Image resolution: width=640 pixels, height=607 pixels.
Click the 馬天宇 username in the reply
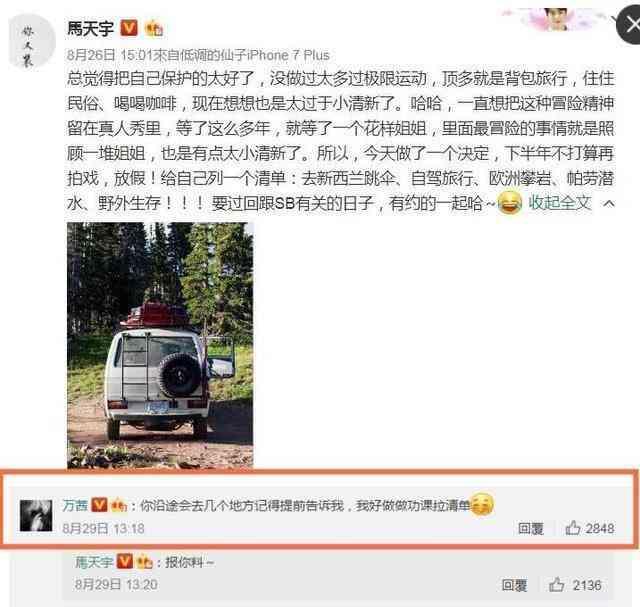94,562
